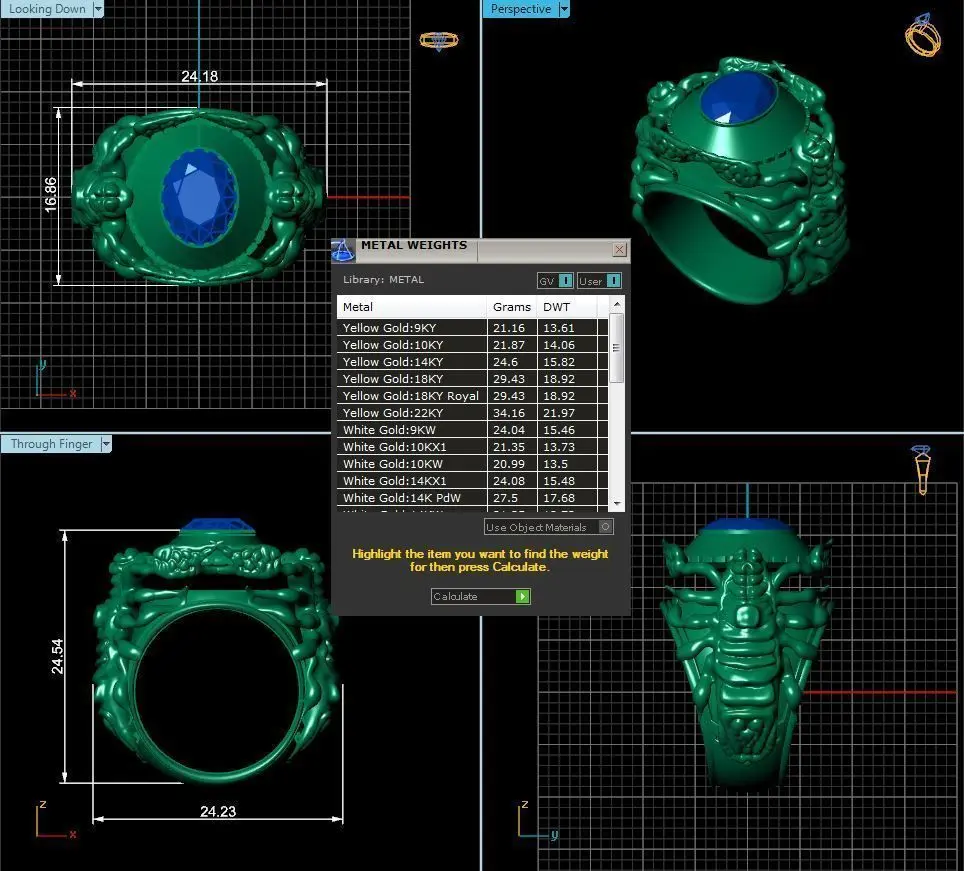The width and height of the screenshot is (964, 871).
Task: Click the Library: METAL label
Action: coord(383,280)
